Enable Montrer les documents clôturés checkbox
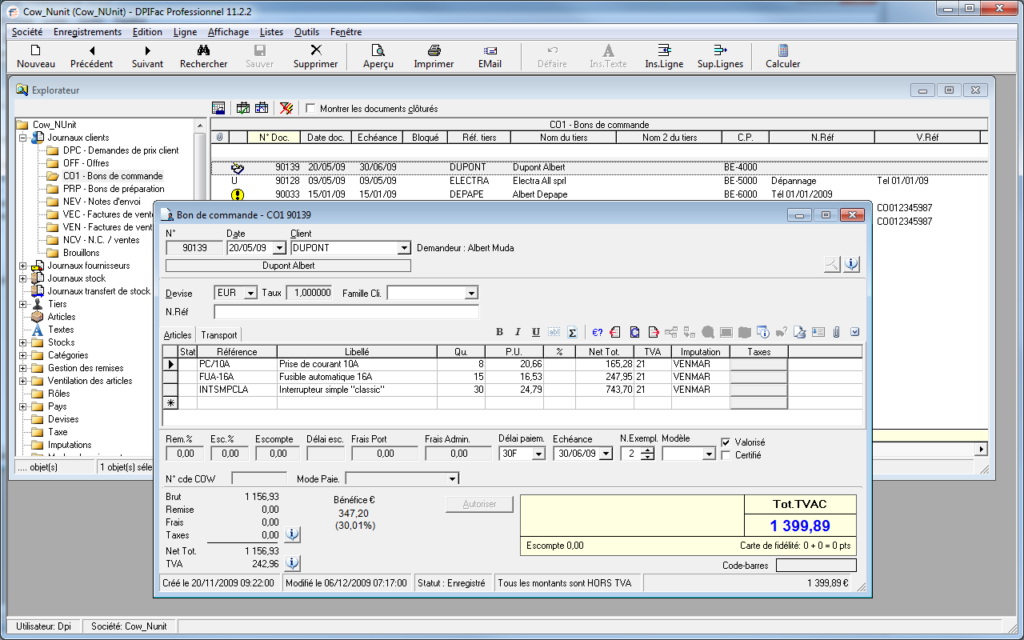The image size is (1024, 640). pyautogui.click(x=310, y=108)
